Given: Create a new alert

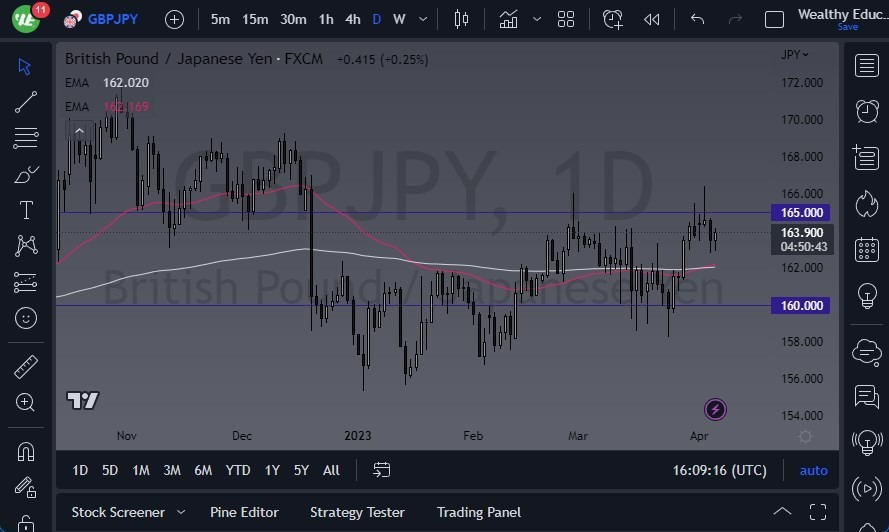Looking at the screenshot, I should (612, 19).
